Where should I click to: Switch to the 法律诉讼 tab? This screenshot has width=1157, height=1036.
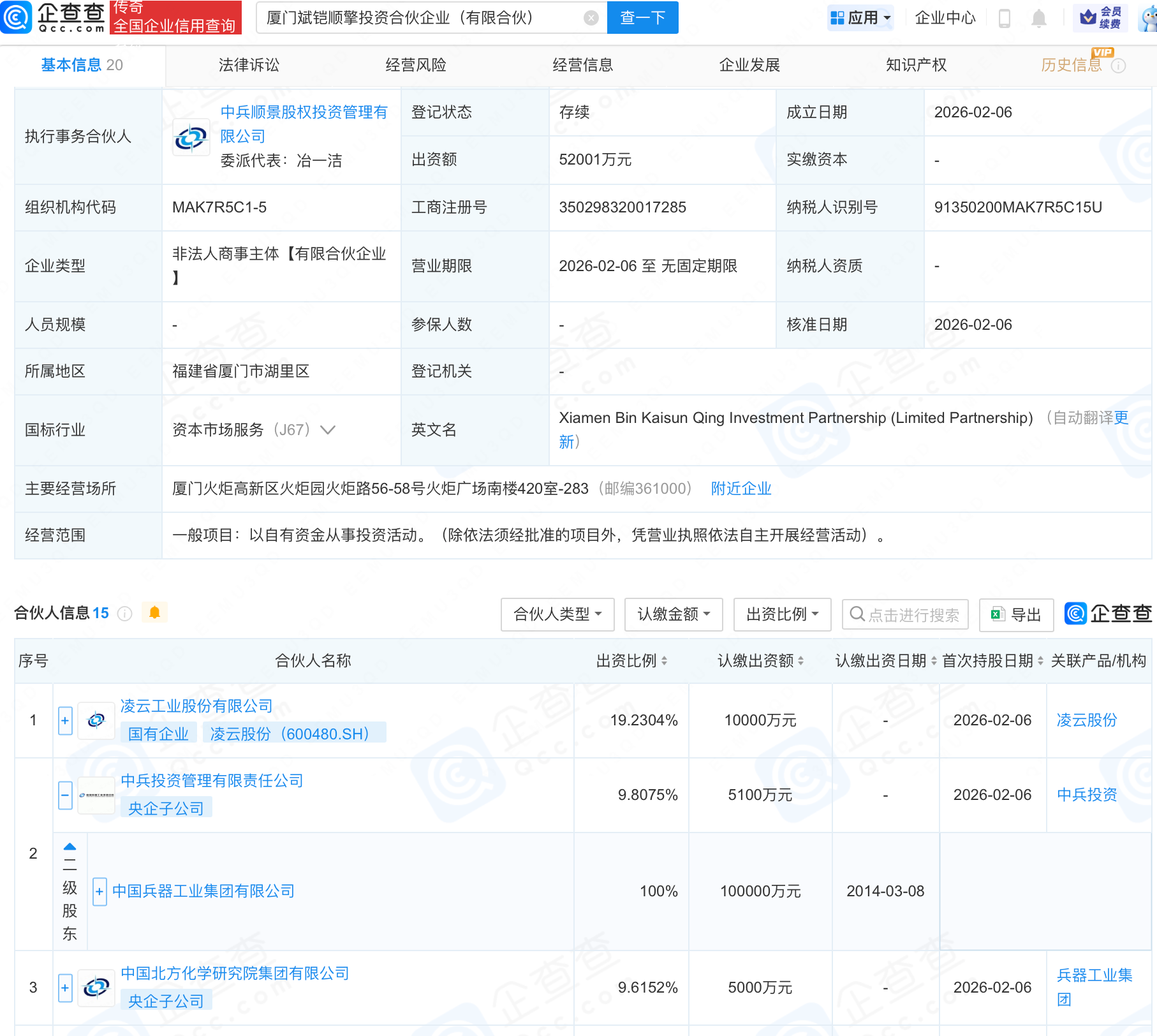click(x=249, y=65)
